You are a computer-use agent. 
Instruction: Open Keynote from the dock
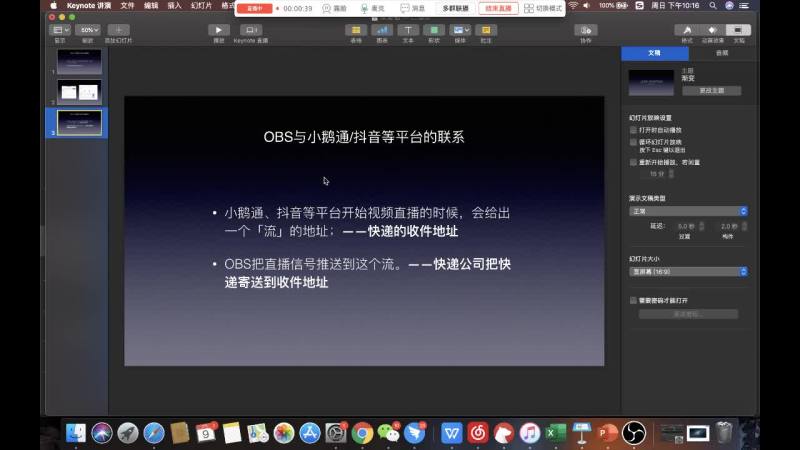tap(581, 433)
